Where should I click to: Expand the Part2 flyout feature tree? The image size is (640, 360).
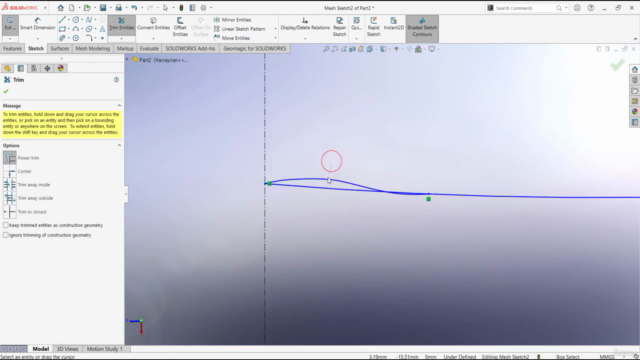tap(127, 60)
